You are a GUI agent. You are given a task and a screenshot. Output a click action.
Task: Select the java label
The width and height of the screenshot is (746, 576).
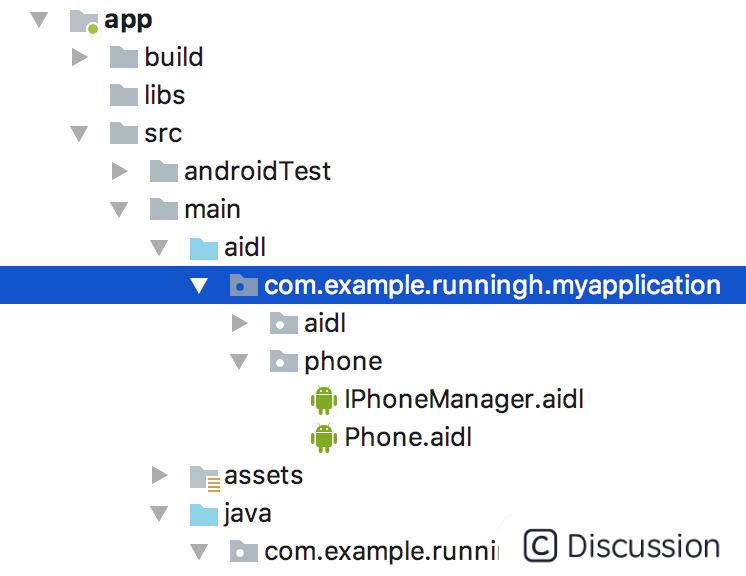click(247, 515)
